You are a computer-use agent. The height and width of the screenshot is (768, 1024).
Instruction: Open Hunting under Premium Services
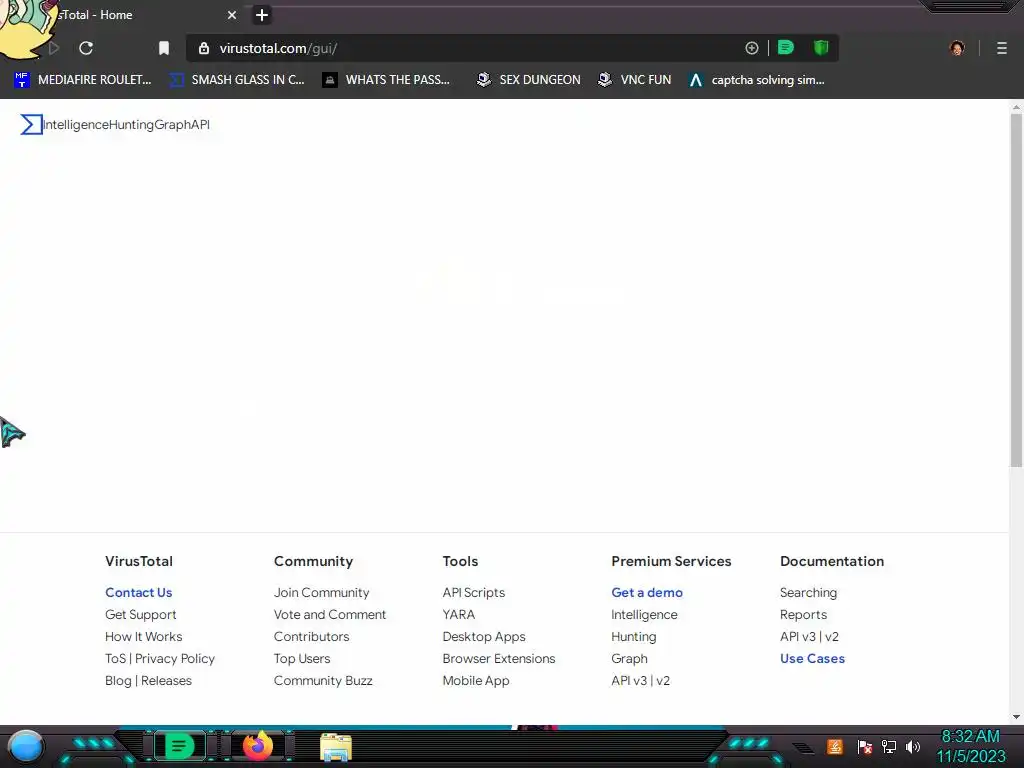click(x=633, y=636)
